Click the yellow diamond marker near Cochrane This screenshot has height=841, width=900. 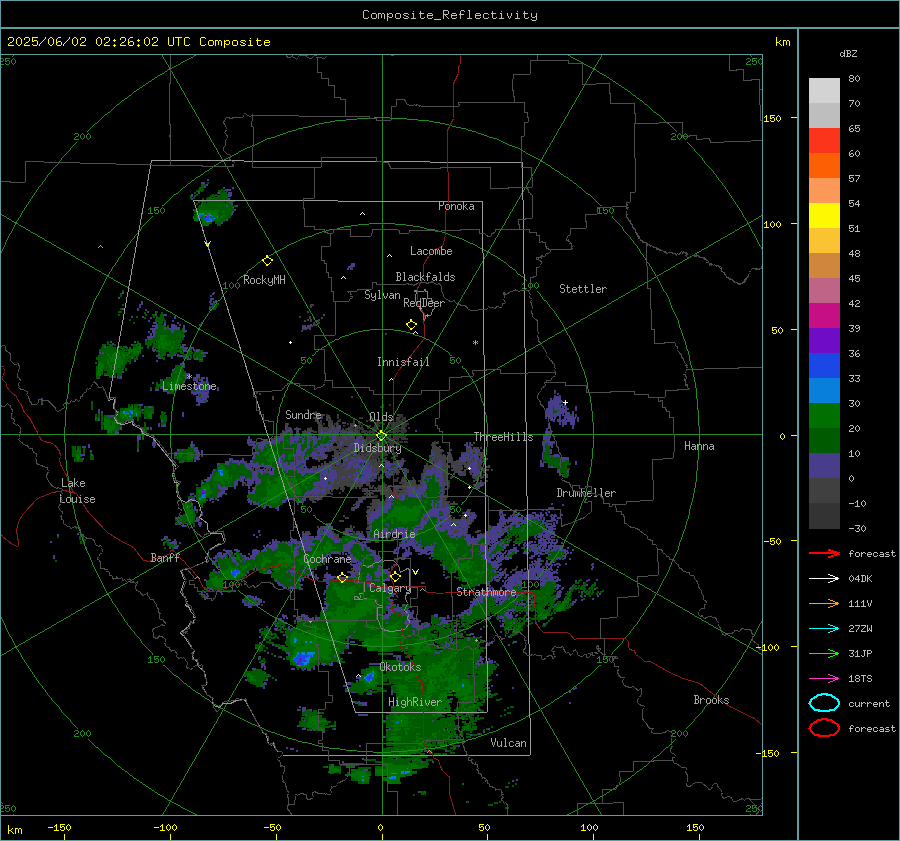(342, 578)
